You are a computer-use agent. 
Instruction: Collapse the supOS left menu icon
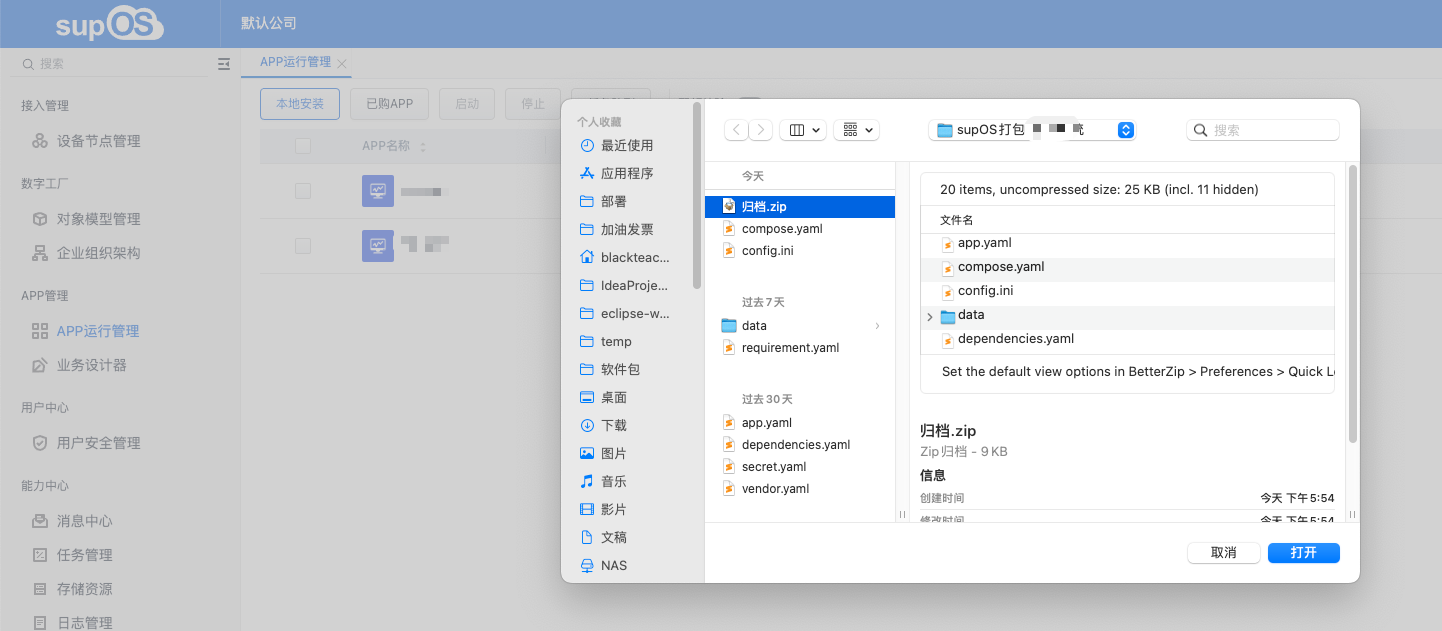pyautogui.click(x=224, y=64)
